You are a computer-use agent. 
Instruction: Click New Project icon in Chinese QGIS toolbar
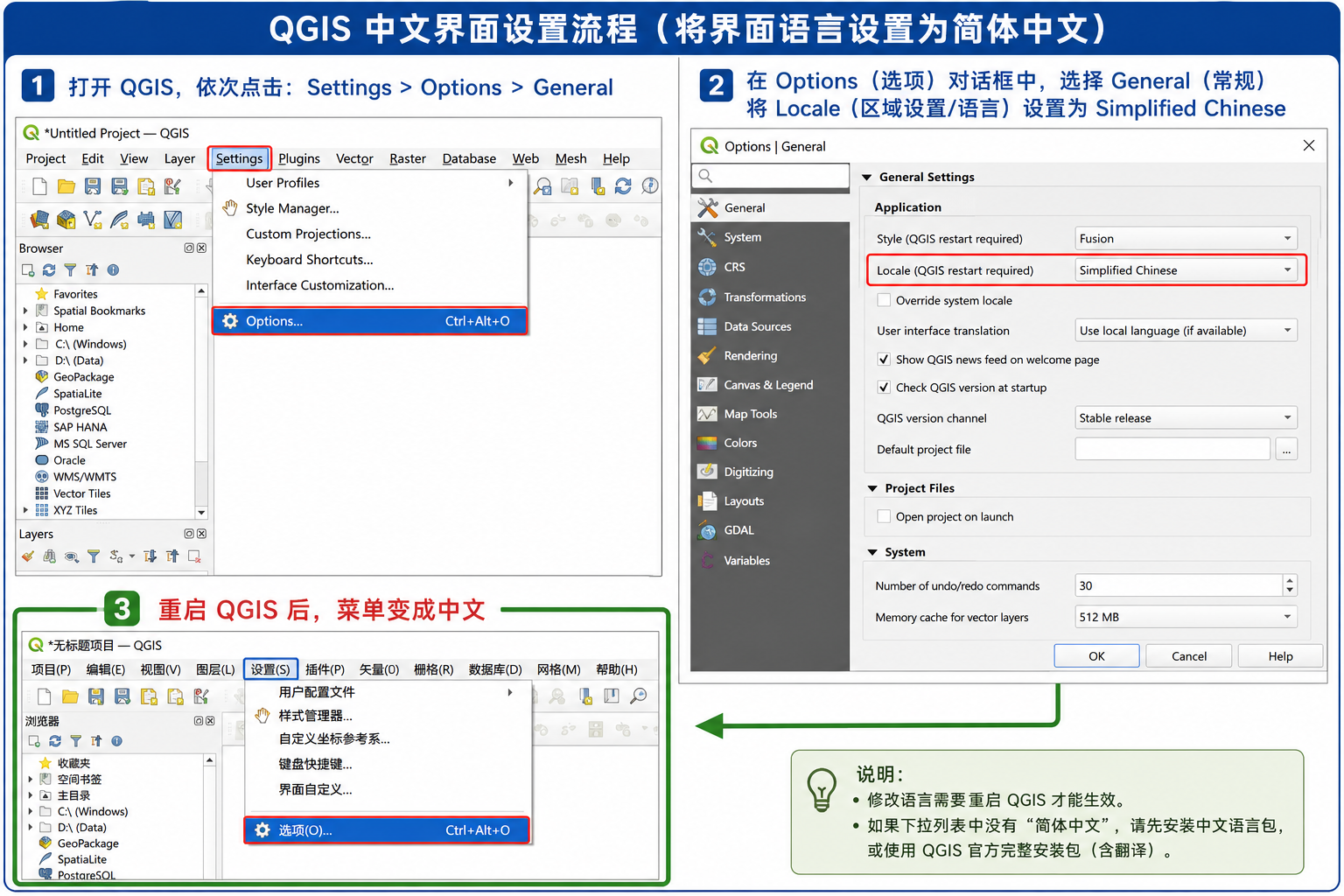[x=44, y=696]
